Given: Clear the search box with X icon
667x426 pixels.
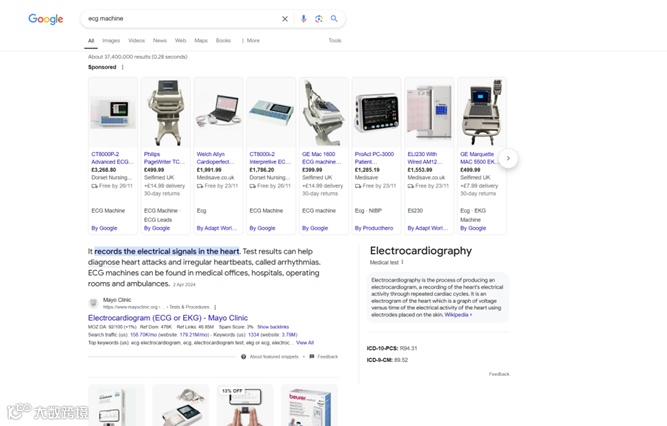Looking at the screenshot, I should click(x=285, y=19).
